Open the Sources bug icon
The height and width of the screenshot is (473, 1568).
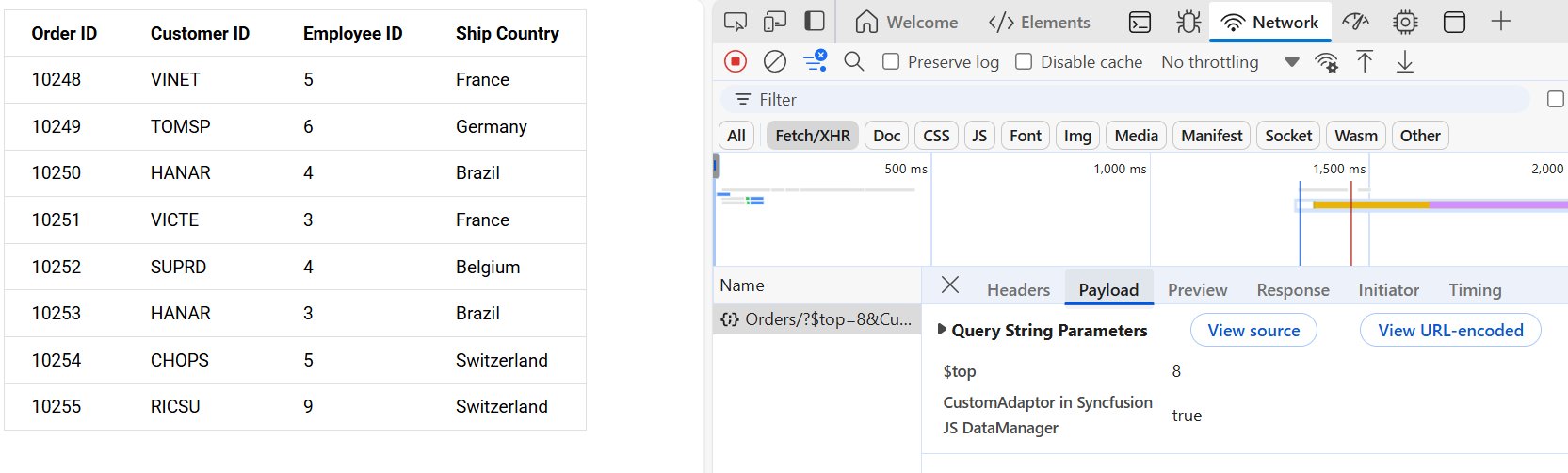click(x=1188, y=22)
